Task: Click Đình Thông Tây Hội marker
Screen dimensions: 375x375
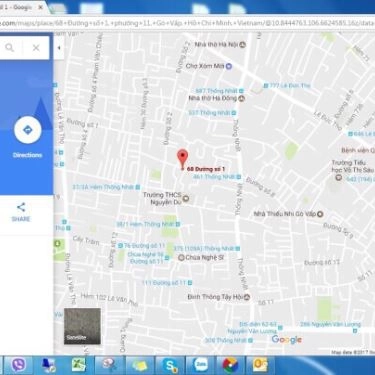Action: [247, 297]
